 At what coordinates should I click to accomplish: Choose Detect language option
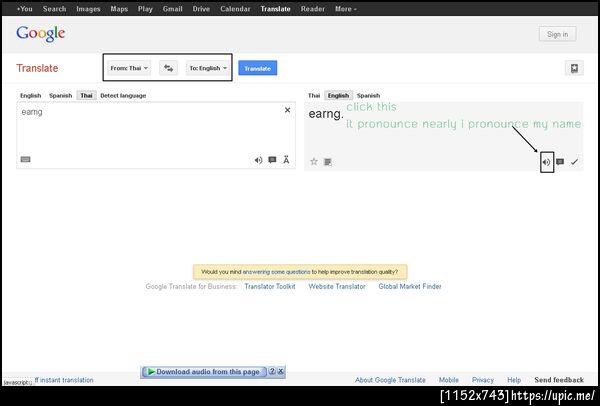coord(123,96)
